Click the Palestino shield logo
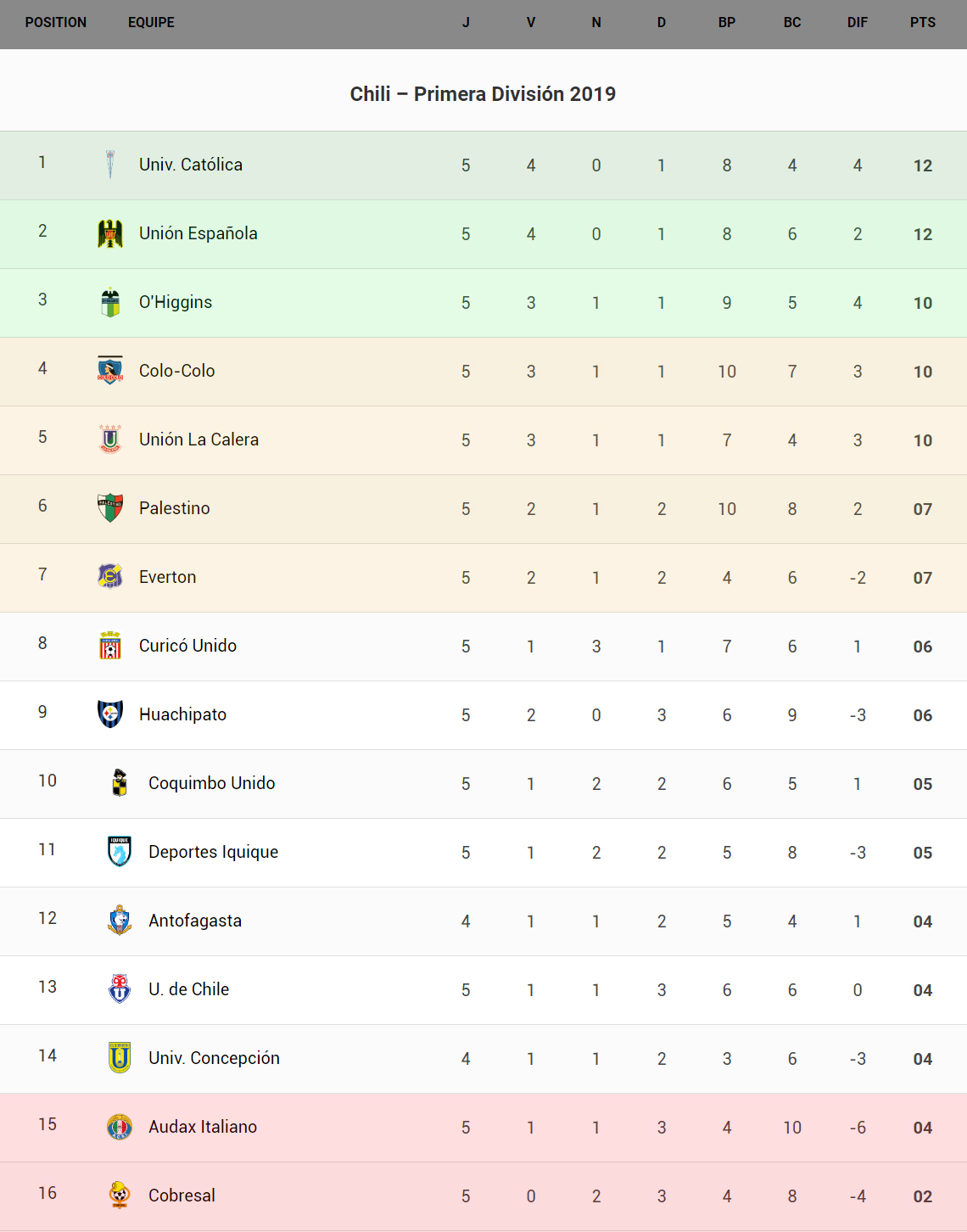Viewport: 967px width, 1232px height. 110,508
